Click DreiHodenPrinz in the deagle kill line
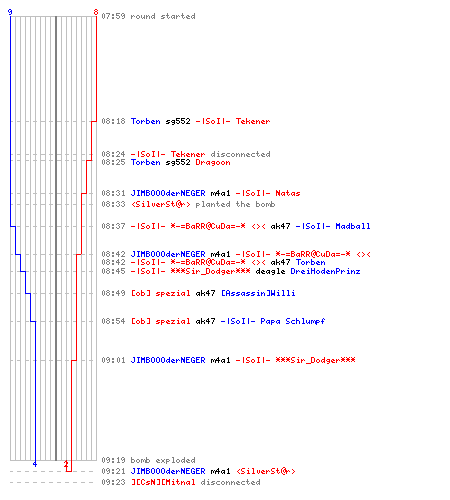The width and height of the screenshot is (450, 500). click(x=325, y=271)
